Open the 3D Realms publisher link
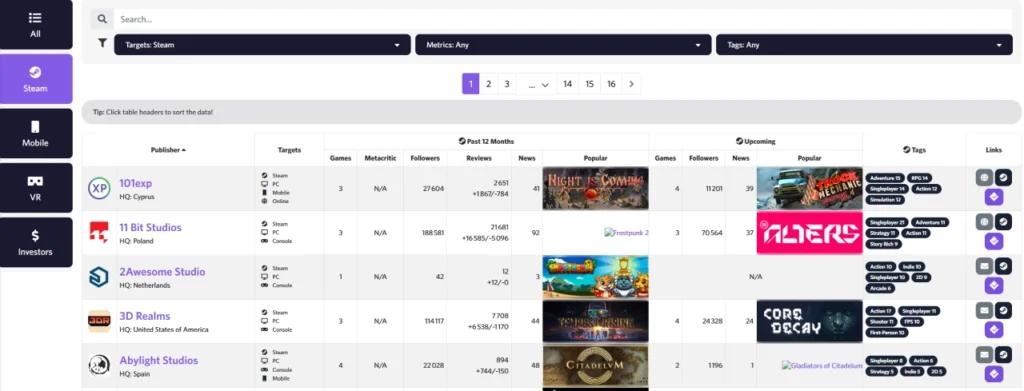This screenshot has height=391, width=1024. (x=145, y=317)
